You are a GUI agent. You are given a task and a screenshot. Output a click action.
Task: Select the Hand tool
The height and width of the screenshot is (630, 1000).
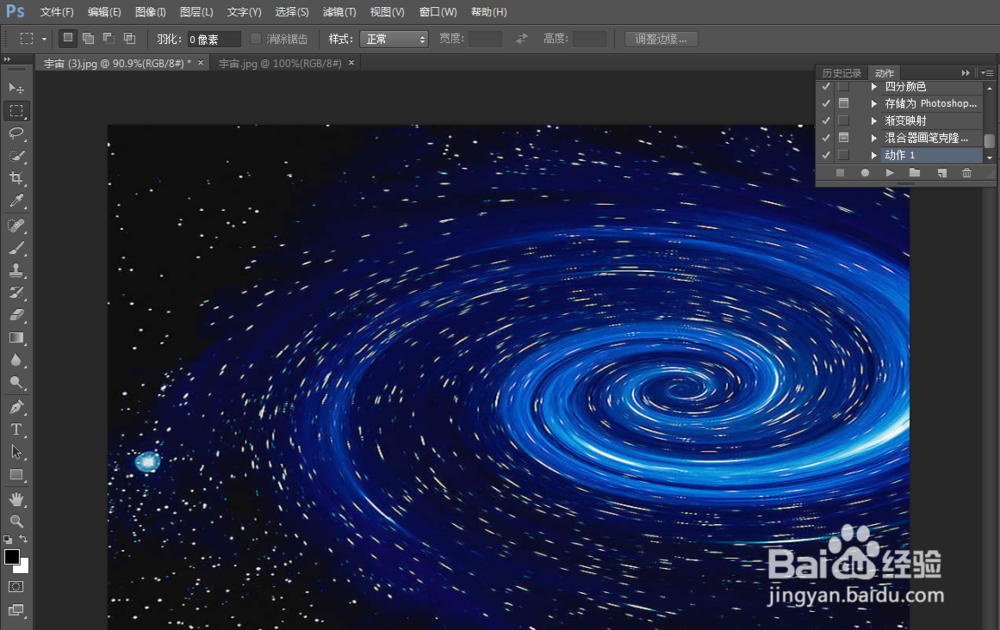point(16,499)
